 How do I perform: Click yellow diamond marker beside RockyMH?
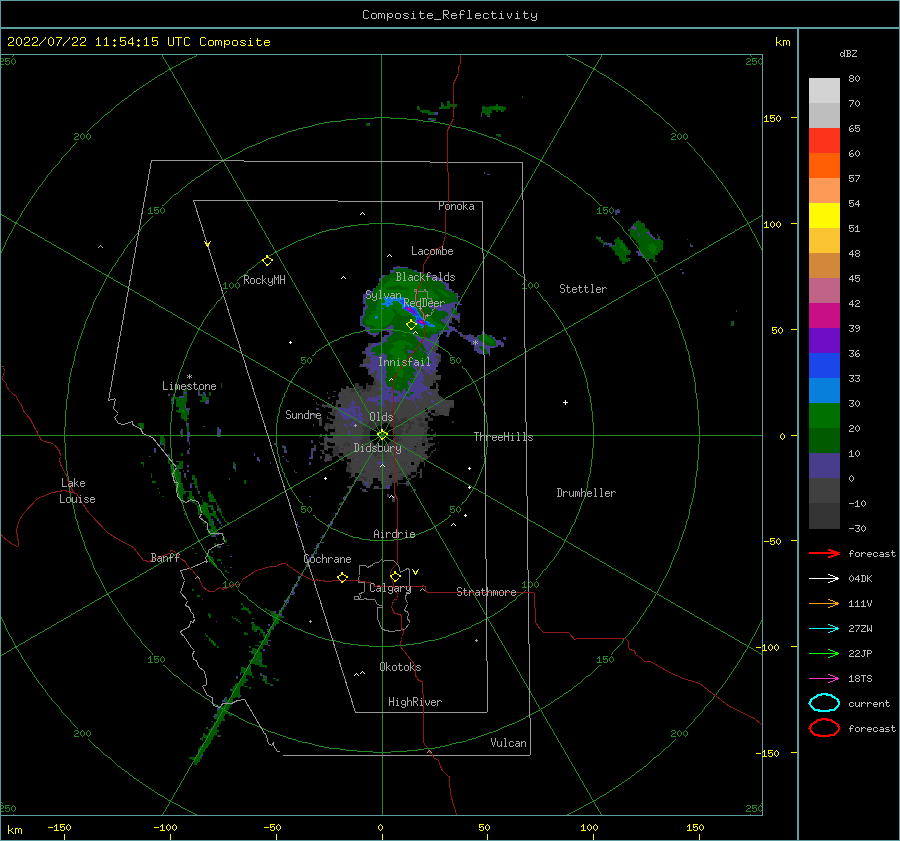(267, 261)
